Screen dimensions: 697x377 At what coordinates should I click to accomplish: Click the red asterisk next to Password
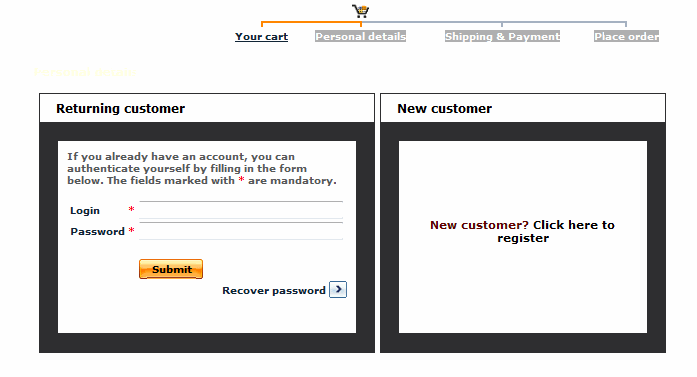coord(131,230)
